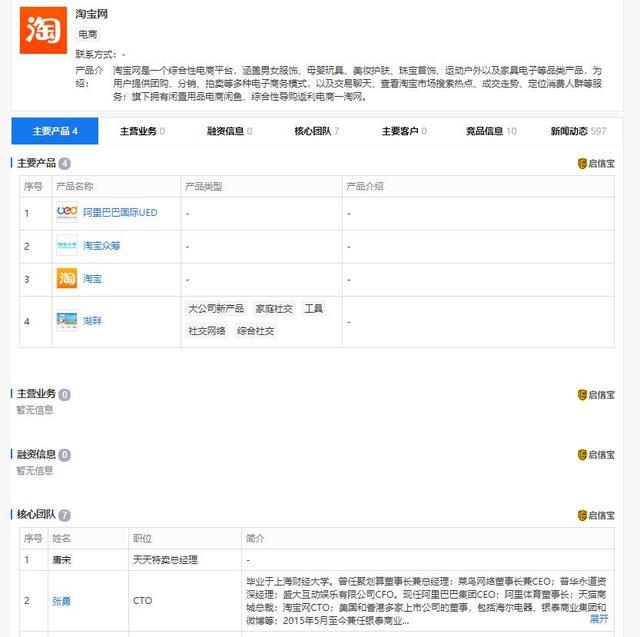
Task: Click the 工具 tag
Action: tap(313, 309)
